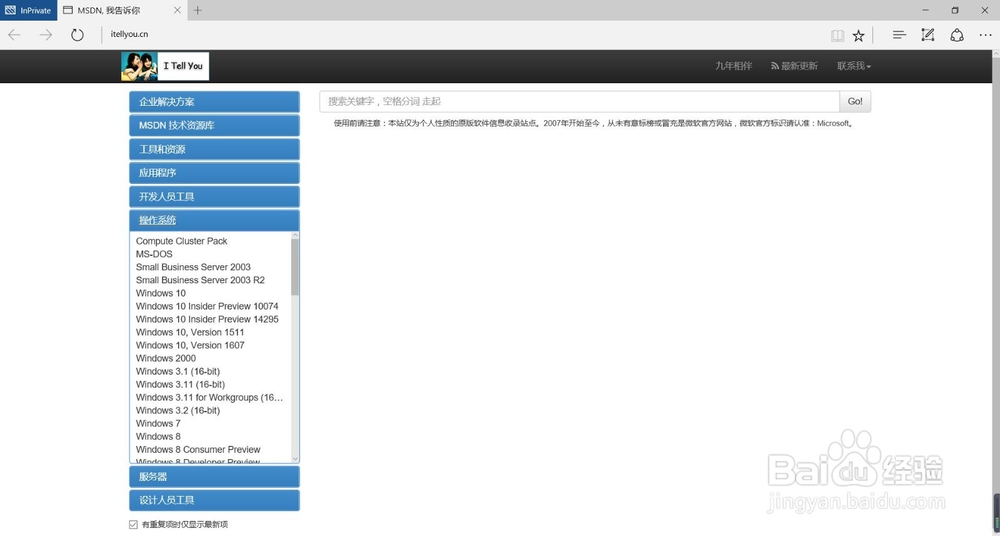Viewport: 1000px width, 536px height.
Task: Expand the 联系我 dropdown menu
Action: click(854, 66)
